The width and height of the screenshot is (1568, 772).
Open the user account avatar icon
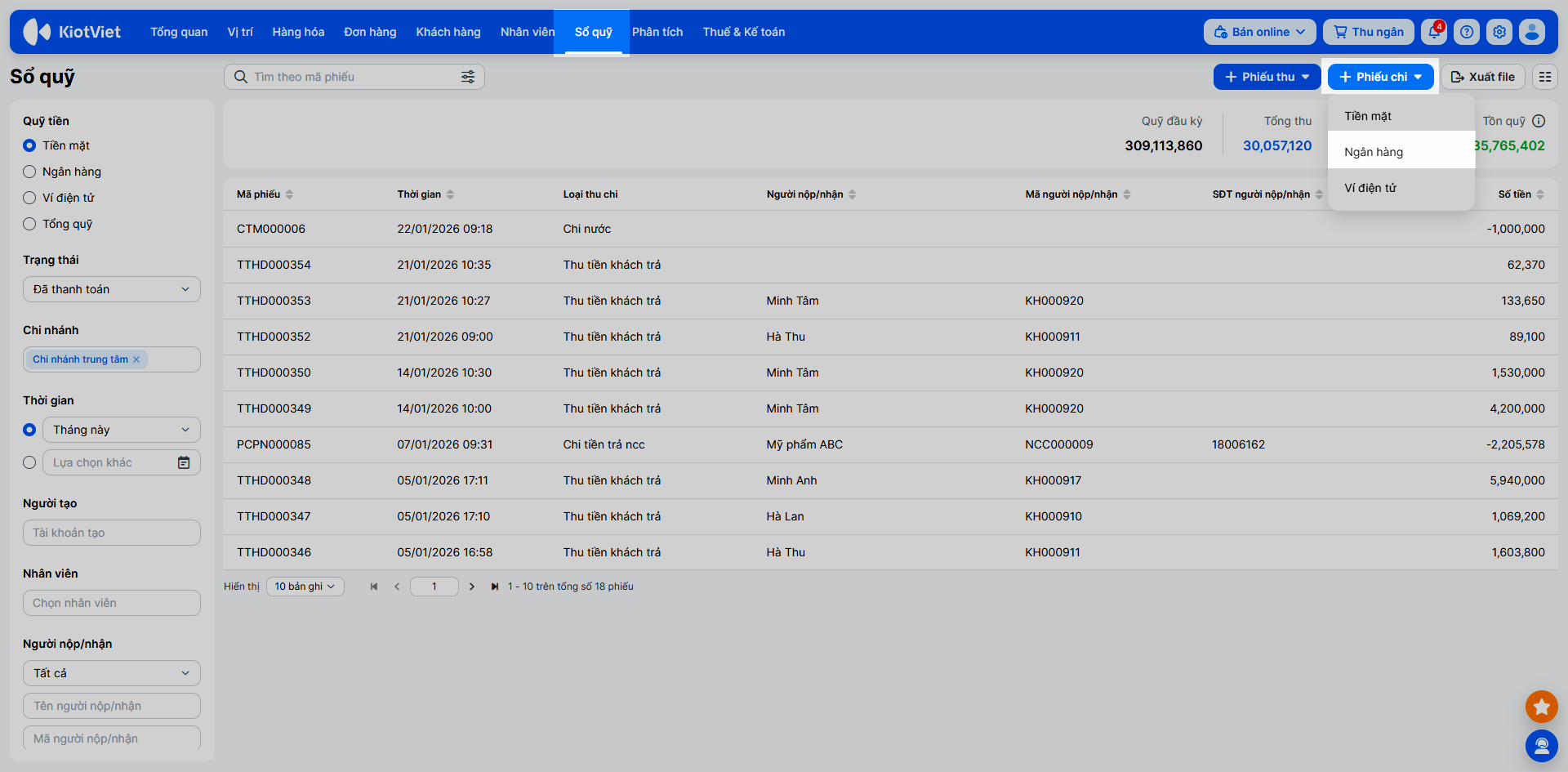click(x=1532, y=32)
